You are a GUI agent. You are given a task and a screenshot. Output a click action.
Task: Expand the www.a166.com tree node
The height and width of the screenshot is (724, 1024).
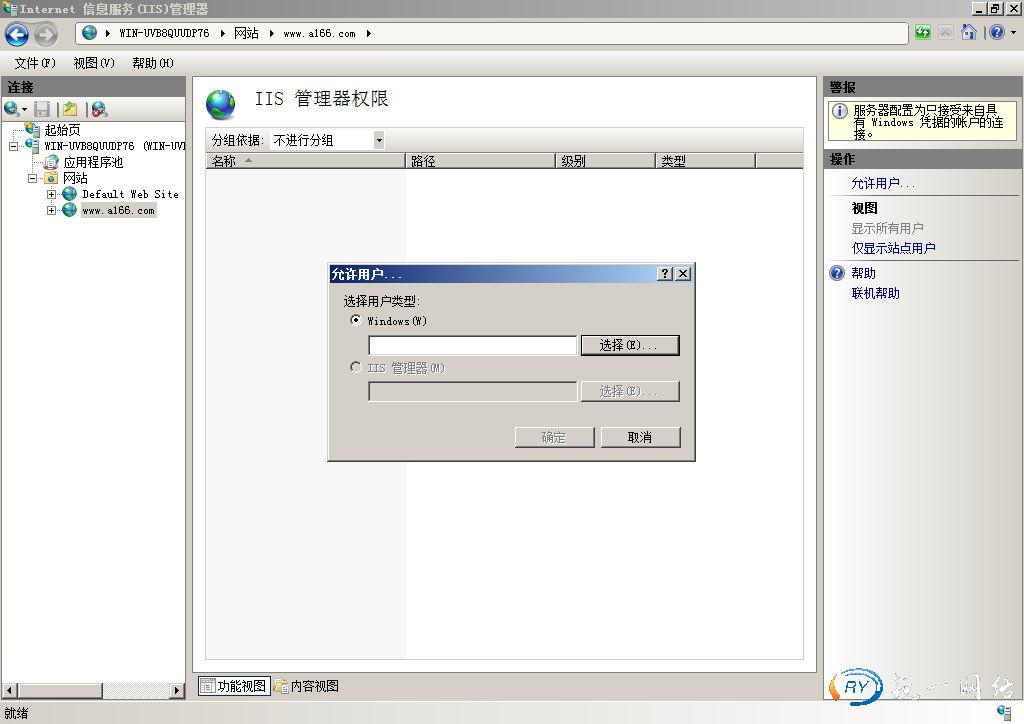click(x=52, y=210)
